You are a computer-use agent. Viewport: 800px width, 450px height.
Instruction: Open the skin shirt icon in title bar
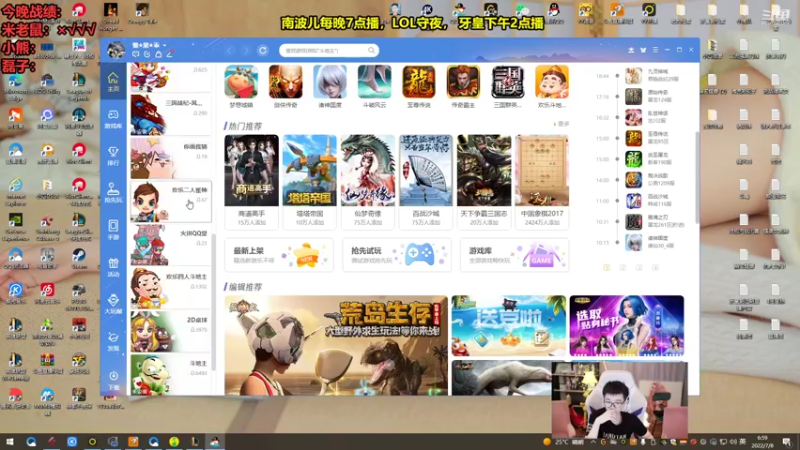click(643, 50)
